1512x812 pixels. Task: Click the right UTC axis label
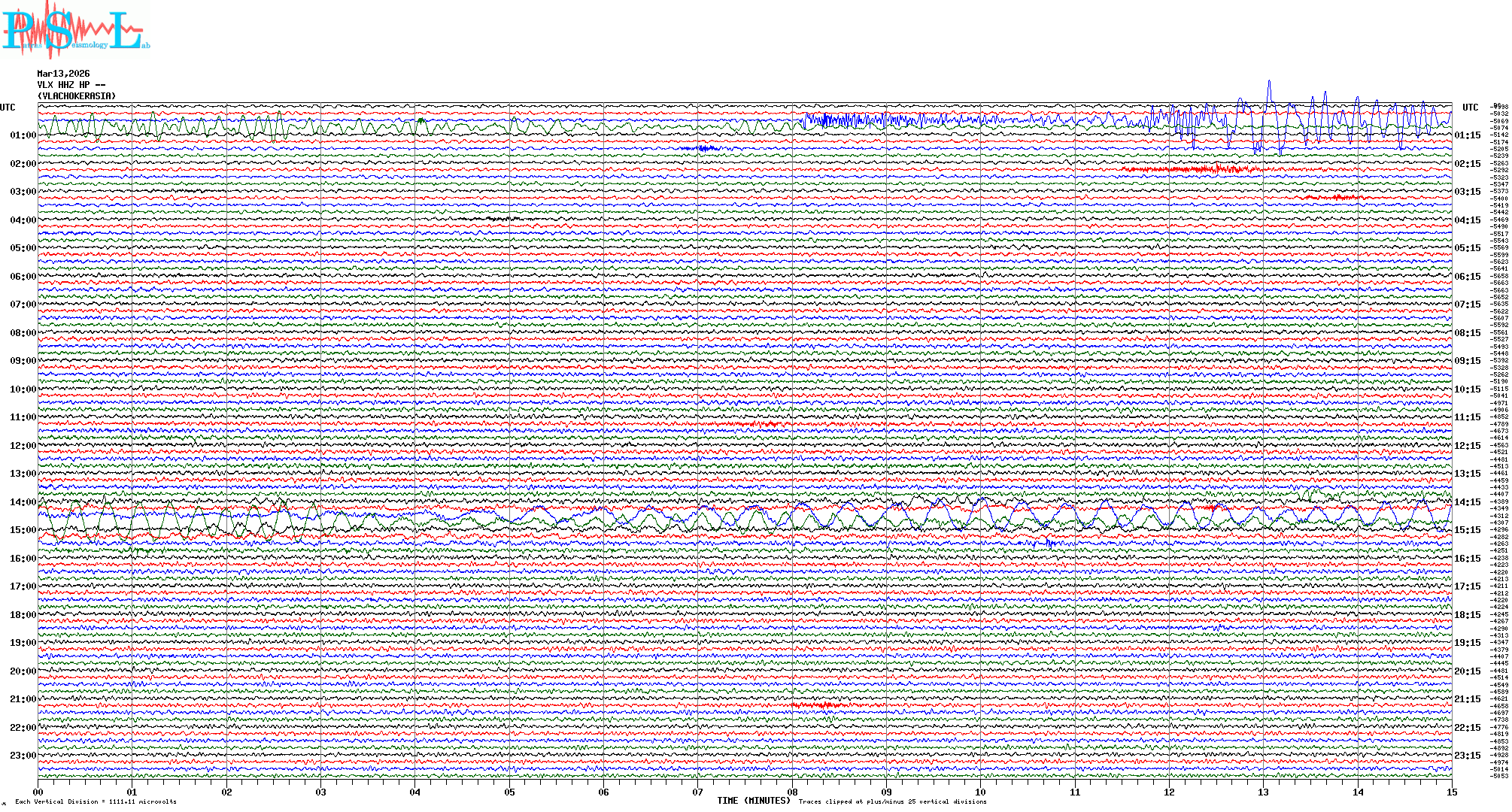click(x=1470, y=108)
